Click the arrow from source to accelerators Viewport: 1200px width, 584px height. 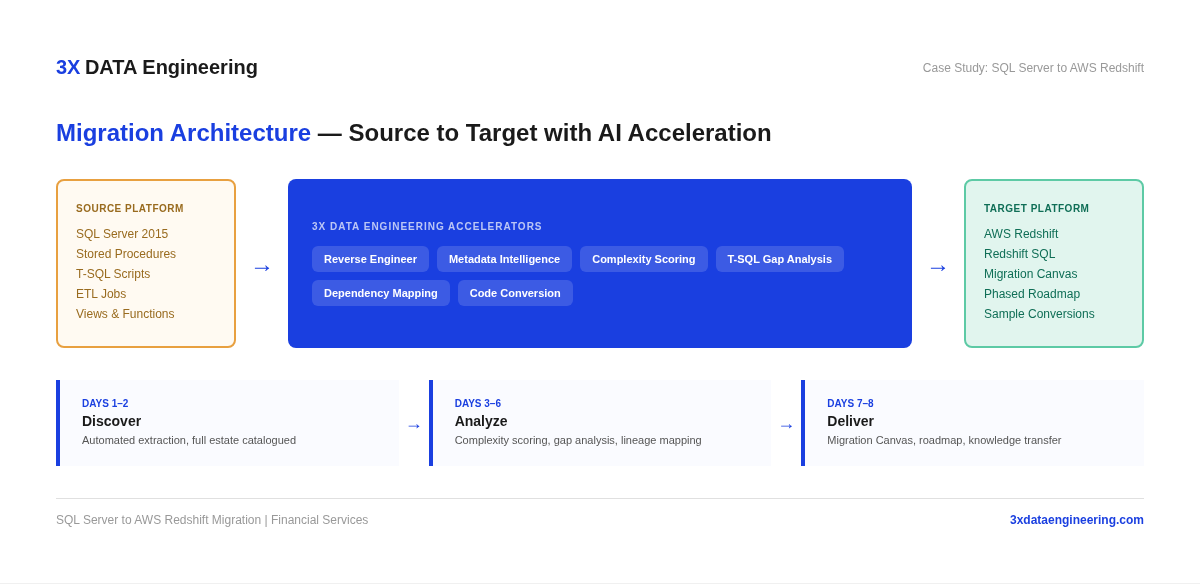click(262, 267)
